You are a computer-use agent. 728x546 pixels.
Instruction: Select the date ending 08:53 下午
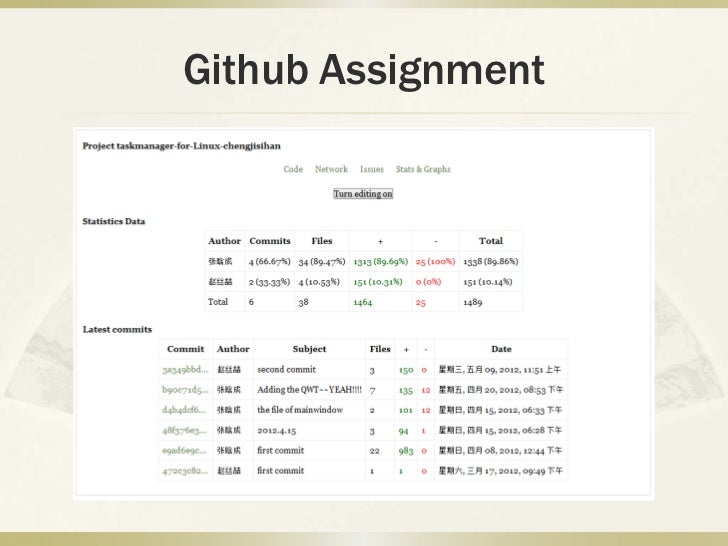tap(501, 390)
